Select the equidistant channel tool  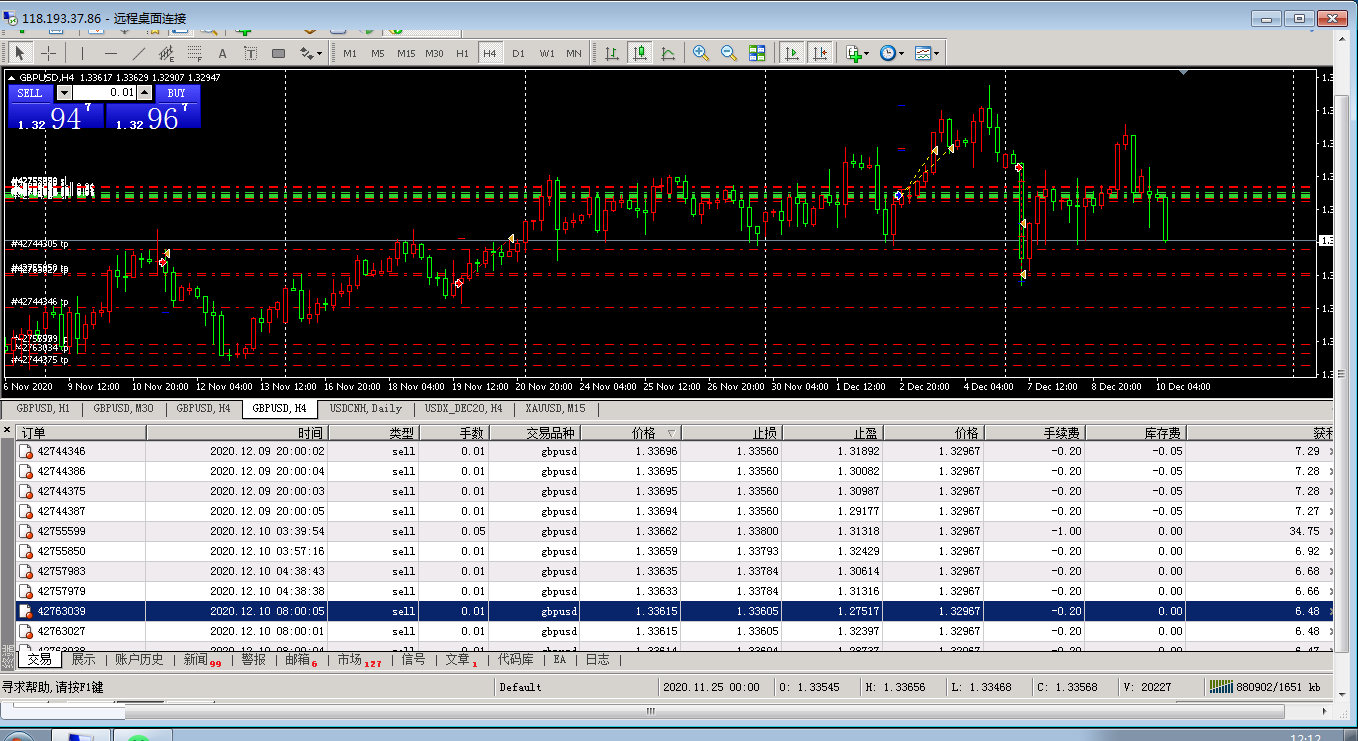(x=166, y=53)
